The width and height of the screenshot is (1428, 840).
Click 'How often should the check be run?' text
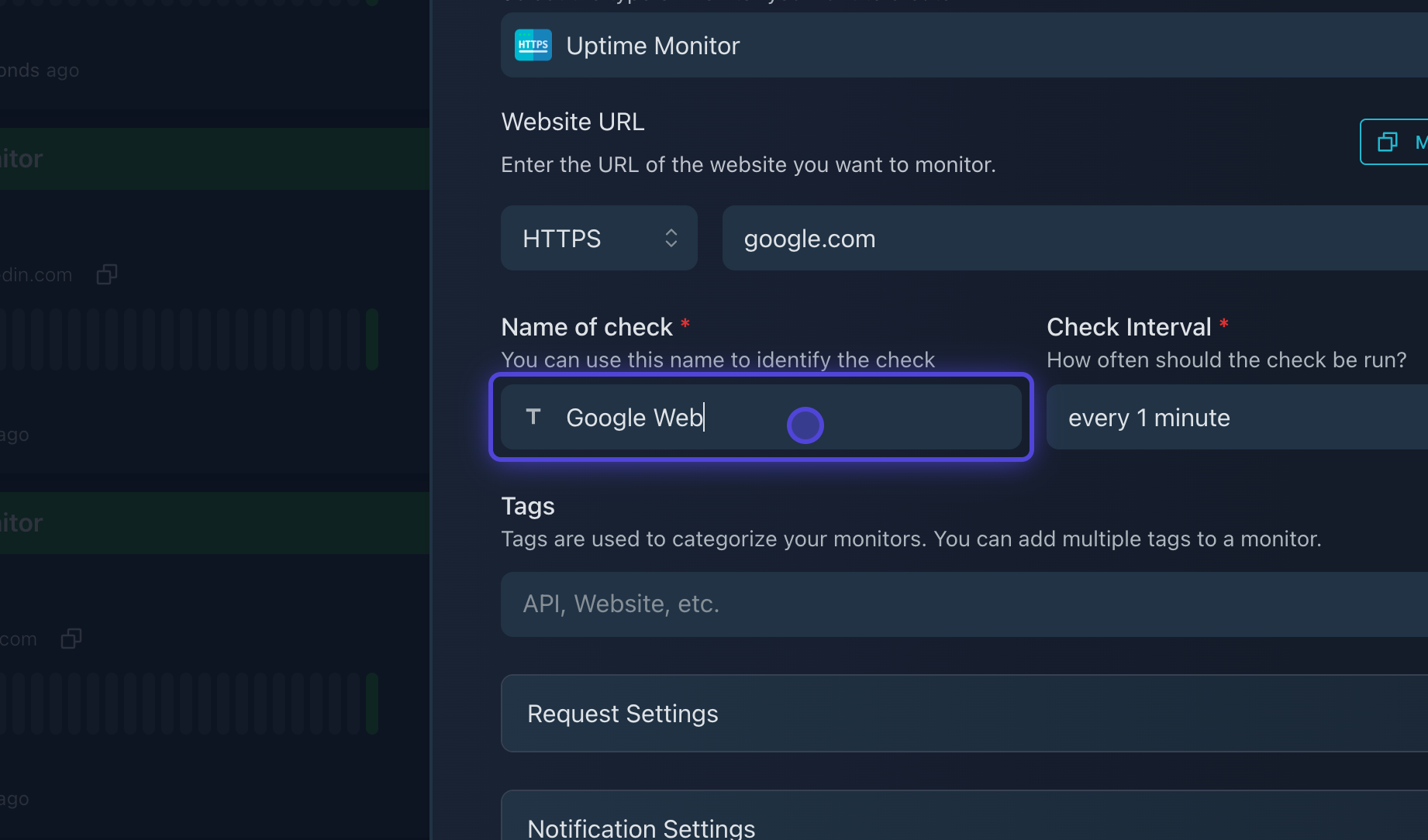[1226, 360]
